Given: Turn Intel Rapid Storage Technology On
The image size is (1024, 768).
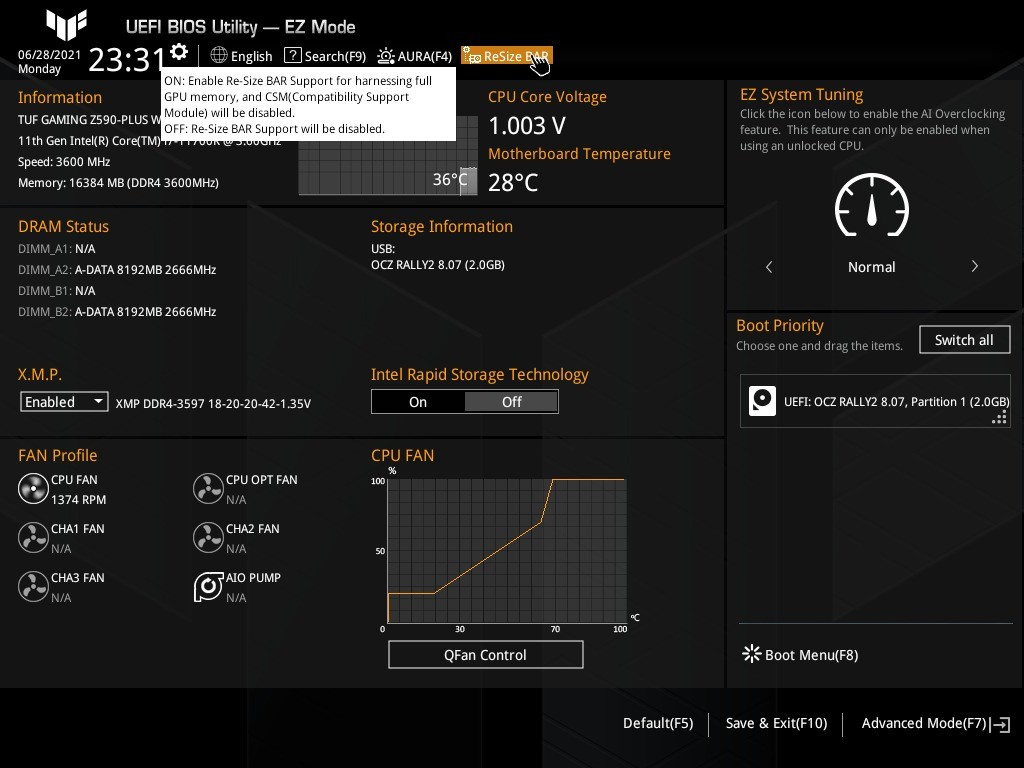Looking at the screenshot, I should pos(418,402).
